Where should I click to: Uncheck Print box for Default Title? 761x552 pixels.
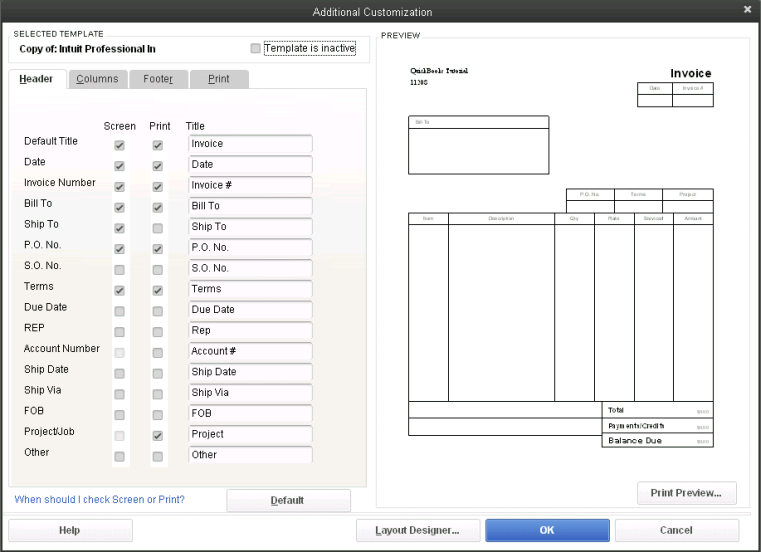(x=157, y=145)
